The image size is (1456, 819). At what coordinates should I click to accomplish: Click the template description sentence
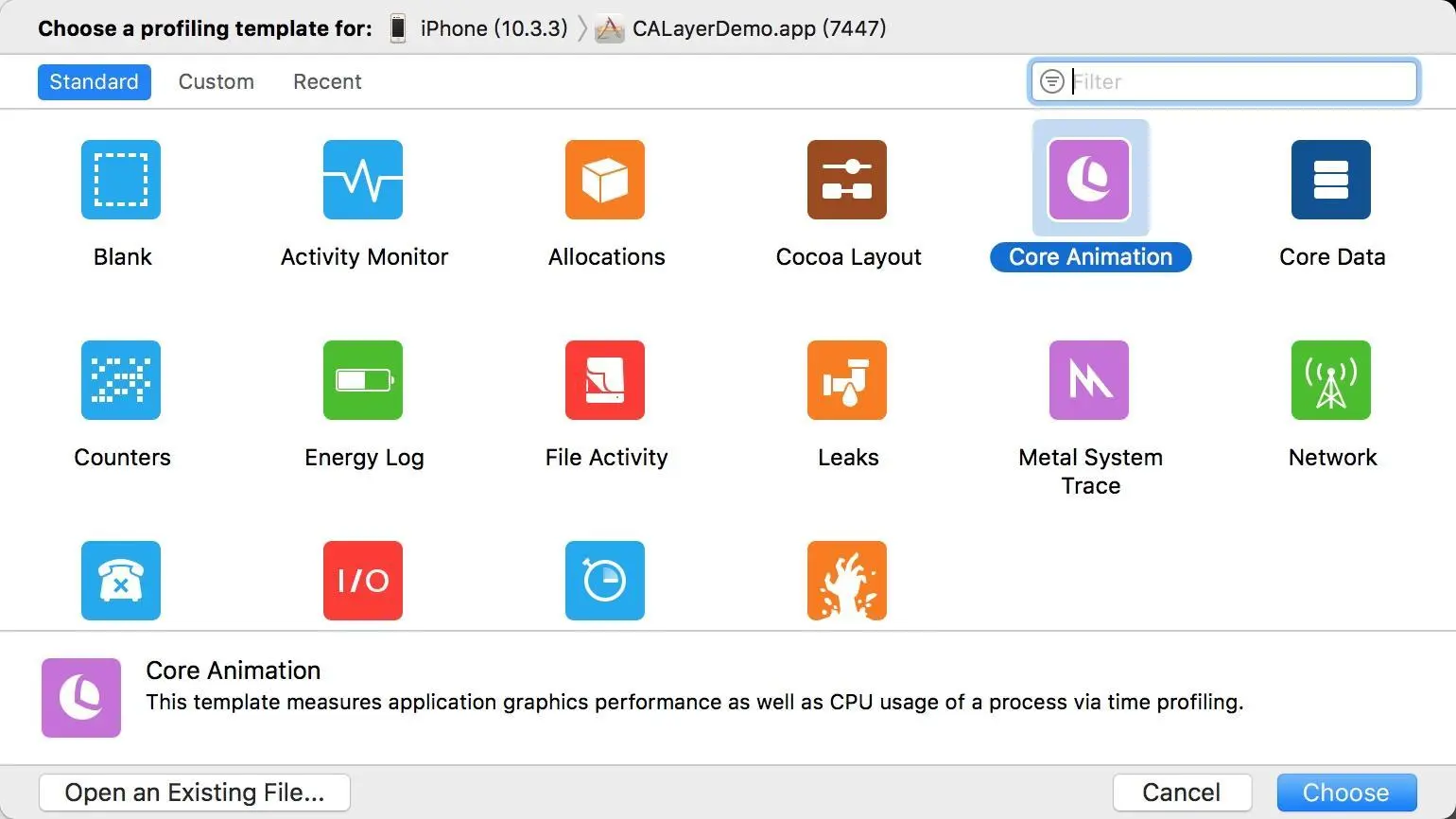tap(695, 703)
